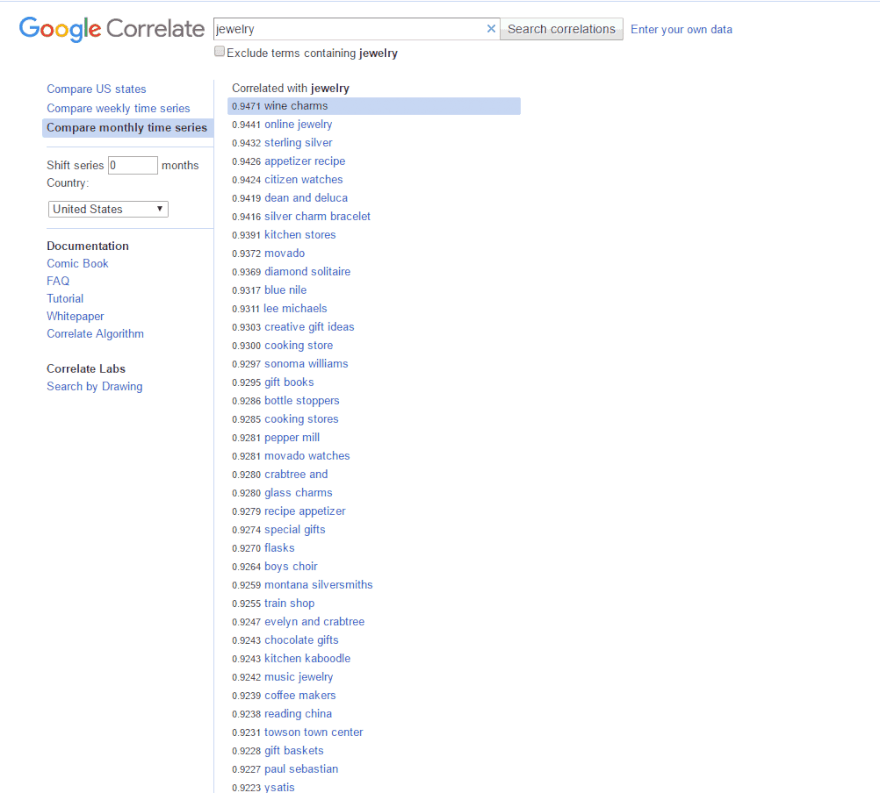
Task: Click the montana silversmiths result
Action: (318, 585)
